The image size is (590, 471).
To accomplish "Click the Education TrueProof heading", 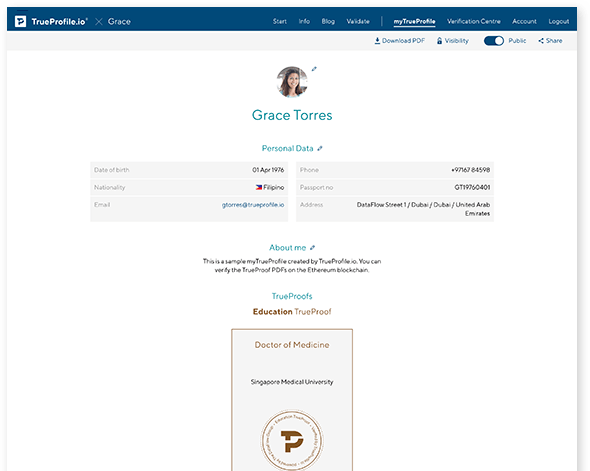I will click(292, 312).
